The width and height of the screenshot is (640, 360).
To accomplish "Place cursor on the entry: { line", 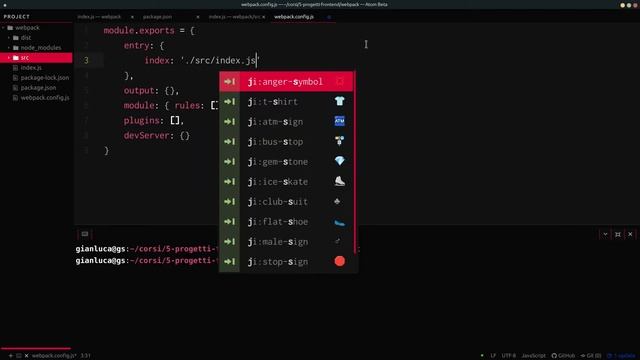I will 144,46.
